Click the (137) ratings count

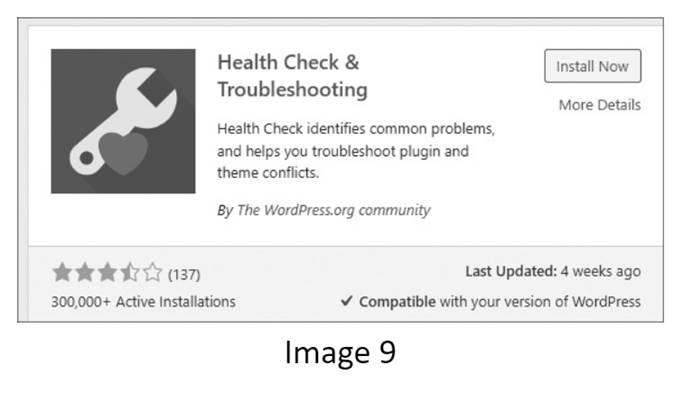184,274
